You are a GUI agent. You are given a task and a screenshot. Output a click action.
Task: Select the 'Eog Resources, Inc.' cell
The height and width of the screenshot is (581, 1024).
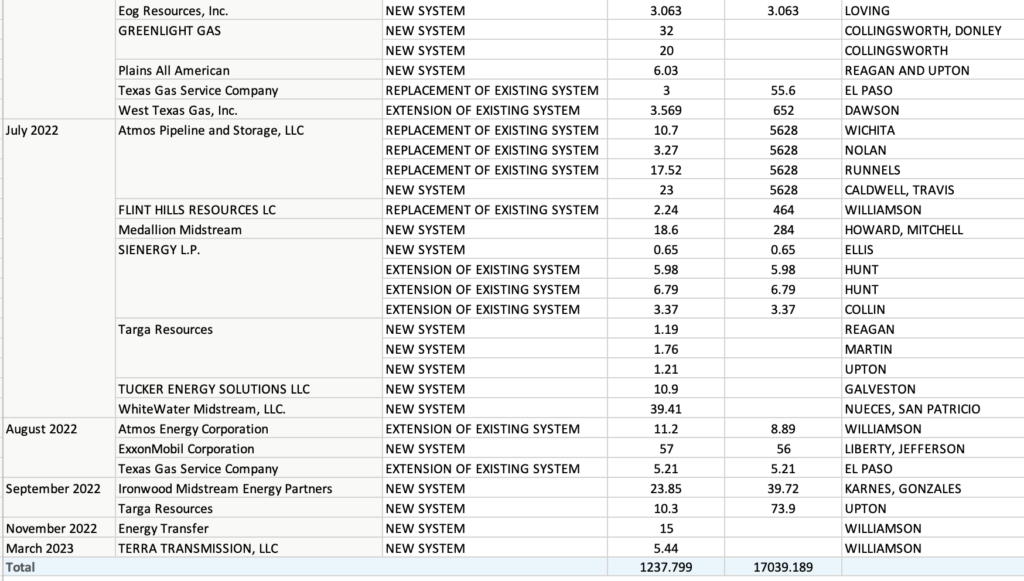(x=249, y=10)
